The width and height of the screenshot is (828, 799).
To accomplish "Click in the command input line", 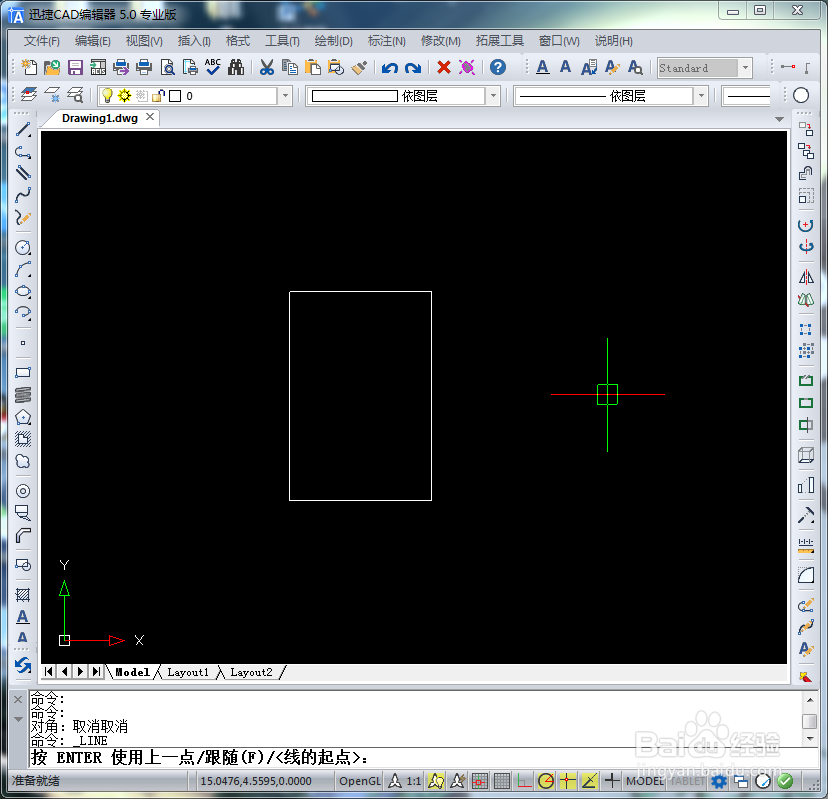I will tap(417, 757).
